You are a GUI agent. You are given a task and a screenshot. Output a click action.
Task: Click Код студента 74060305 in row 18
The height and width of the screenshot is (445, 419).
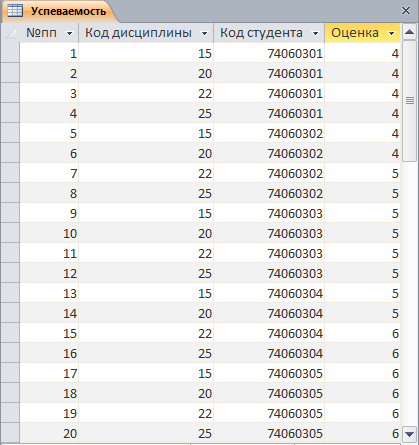tap(269, 393)
